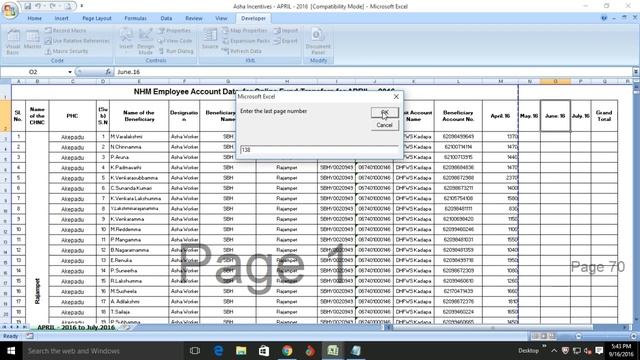Click Run Dialog in the Controls group
Screen dimensions: 640x360
tap(176, 51)
